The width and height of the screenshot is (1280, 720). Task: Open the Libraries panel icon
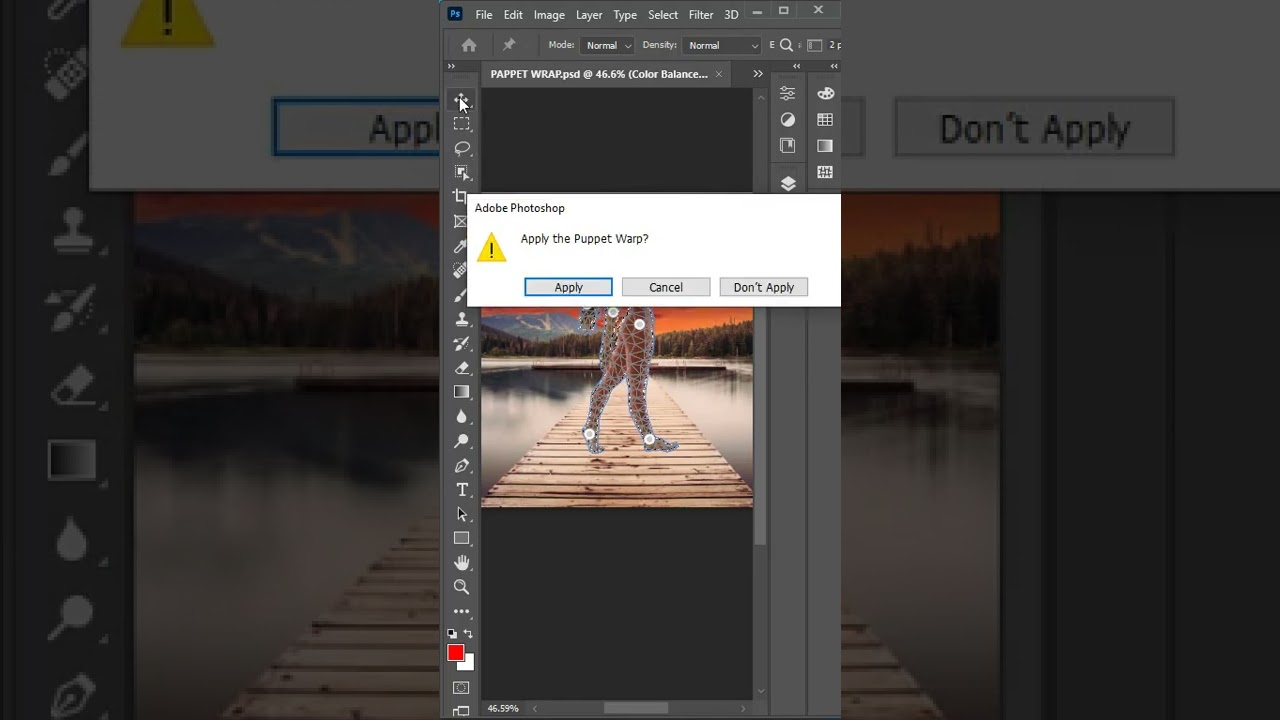click(x=788, y=146)
